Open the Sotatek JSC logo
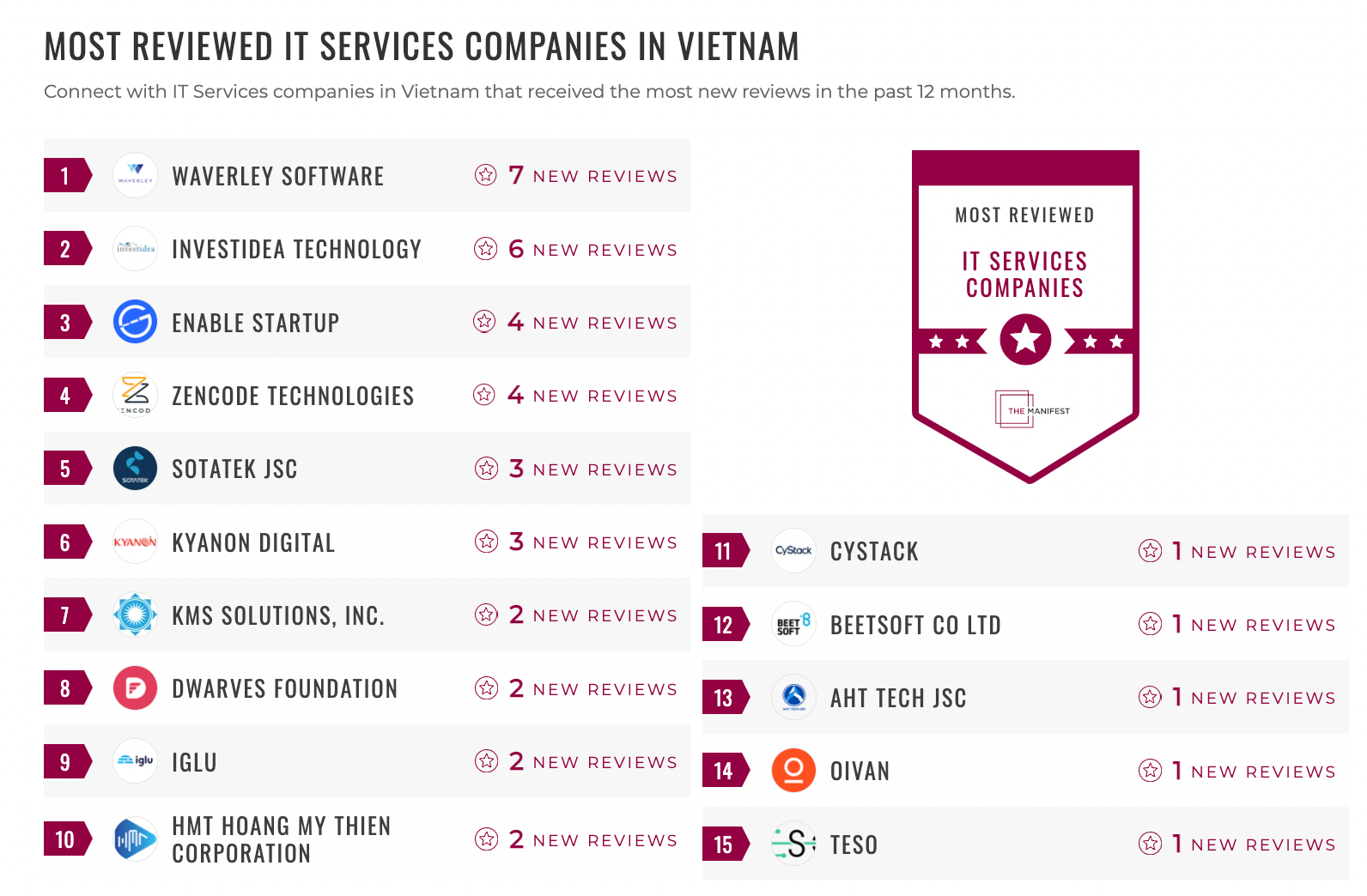1367x896 pixels. pyautogui.click(x=135, y=469)
